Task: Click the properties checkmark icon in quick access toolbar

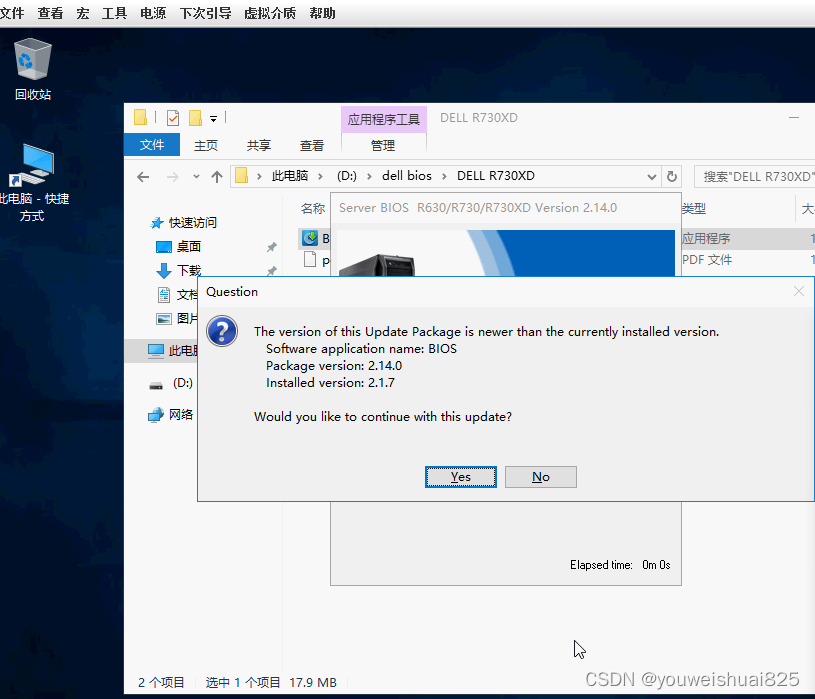Action: [x=173, y=118]
